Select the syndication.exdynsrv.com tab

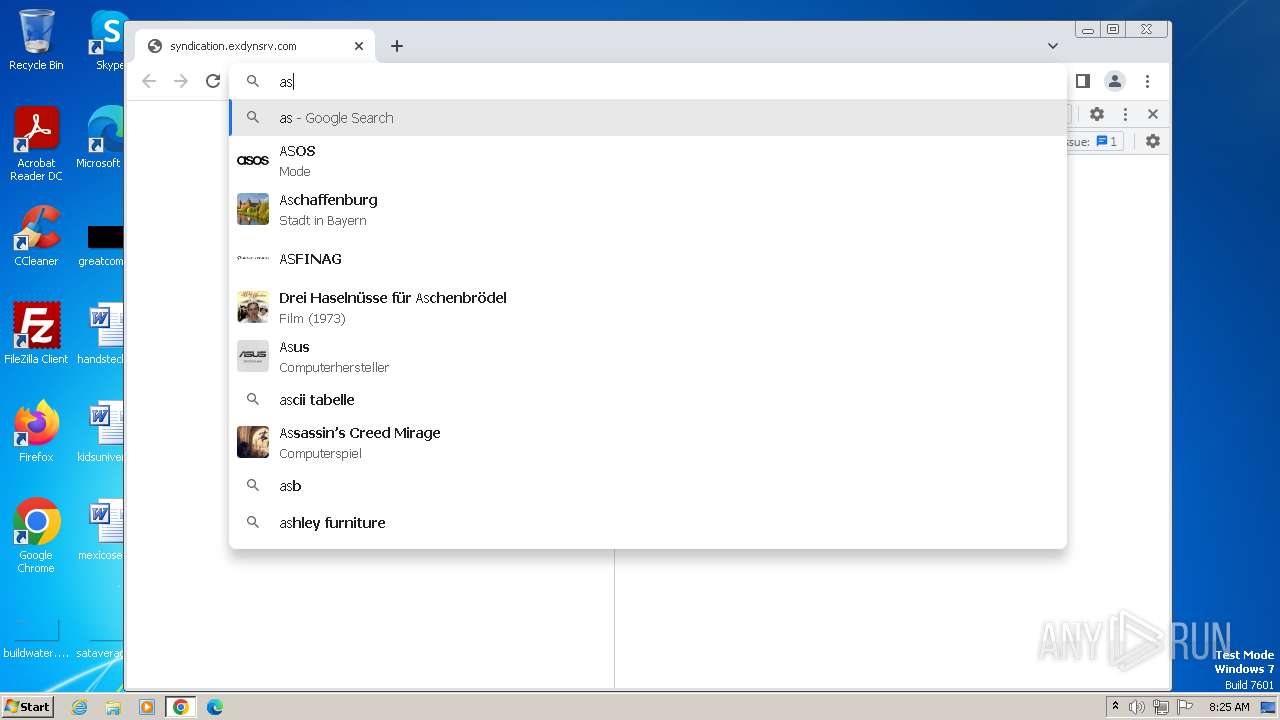pos(255,46)
